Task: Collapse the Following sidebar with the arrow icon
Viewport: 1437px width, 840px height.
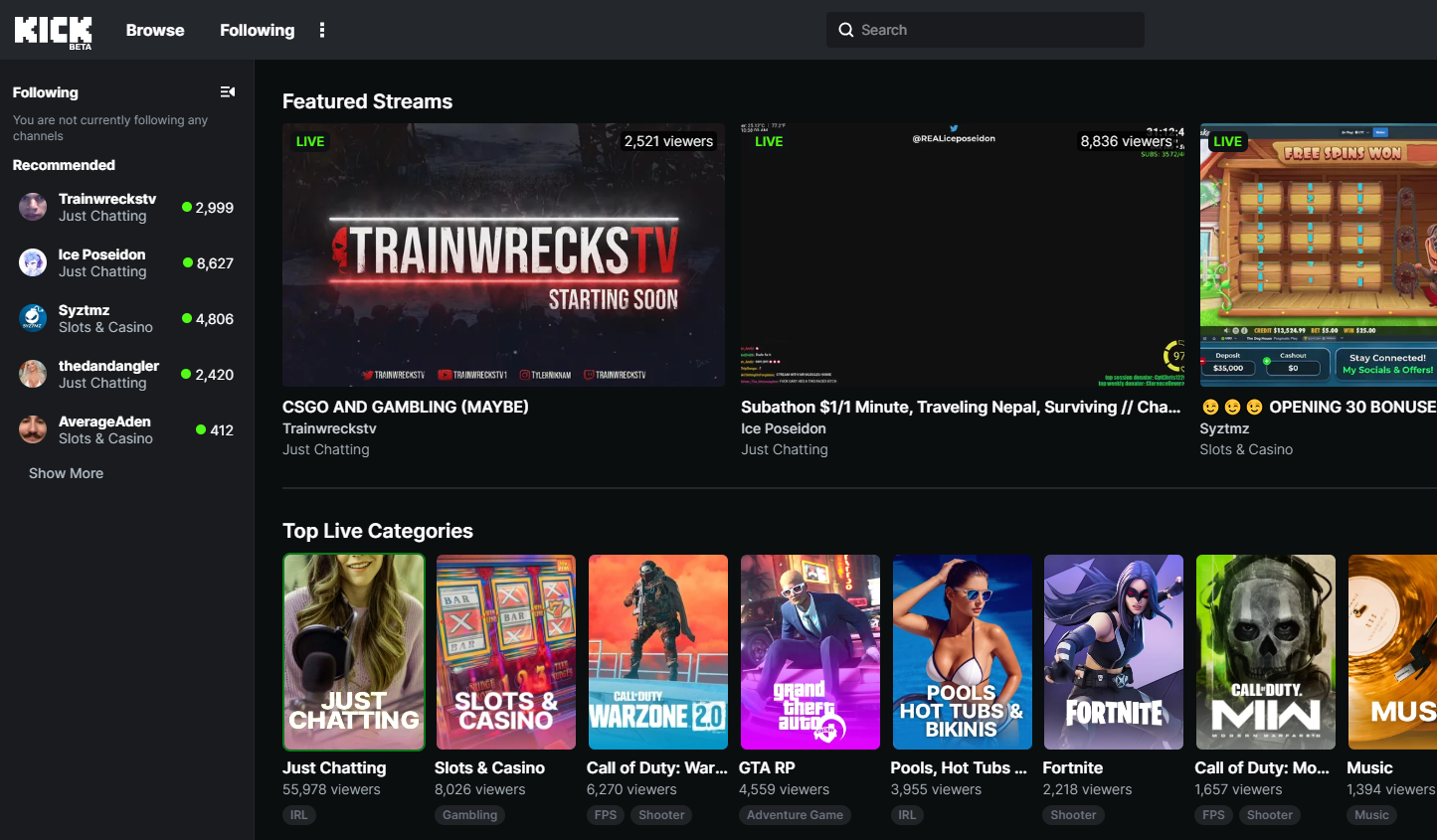Action: (x=228, y=91)
